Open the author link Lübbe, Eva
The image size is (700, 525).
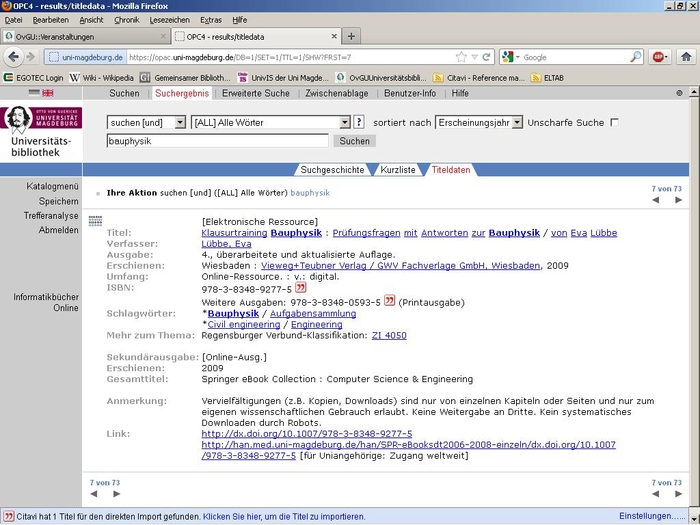click(x=226, y=244)
